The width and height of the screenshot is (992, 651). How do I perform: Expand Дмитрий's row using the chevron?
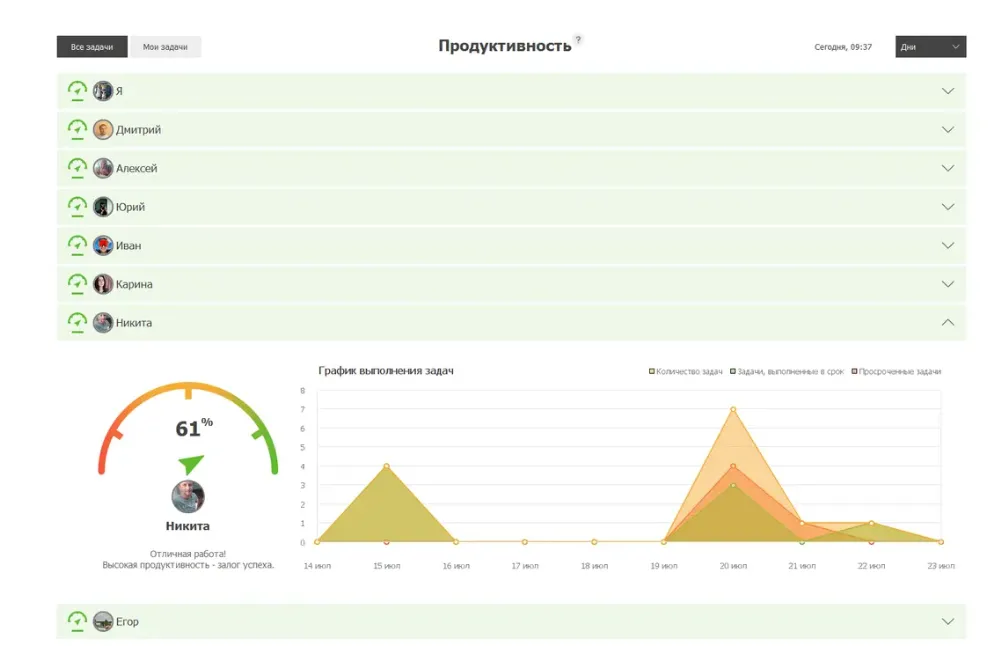pyautogui.click(x=948, y=129)
